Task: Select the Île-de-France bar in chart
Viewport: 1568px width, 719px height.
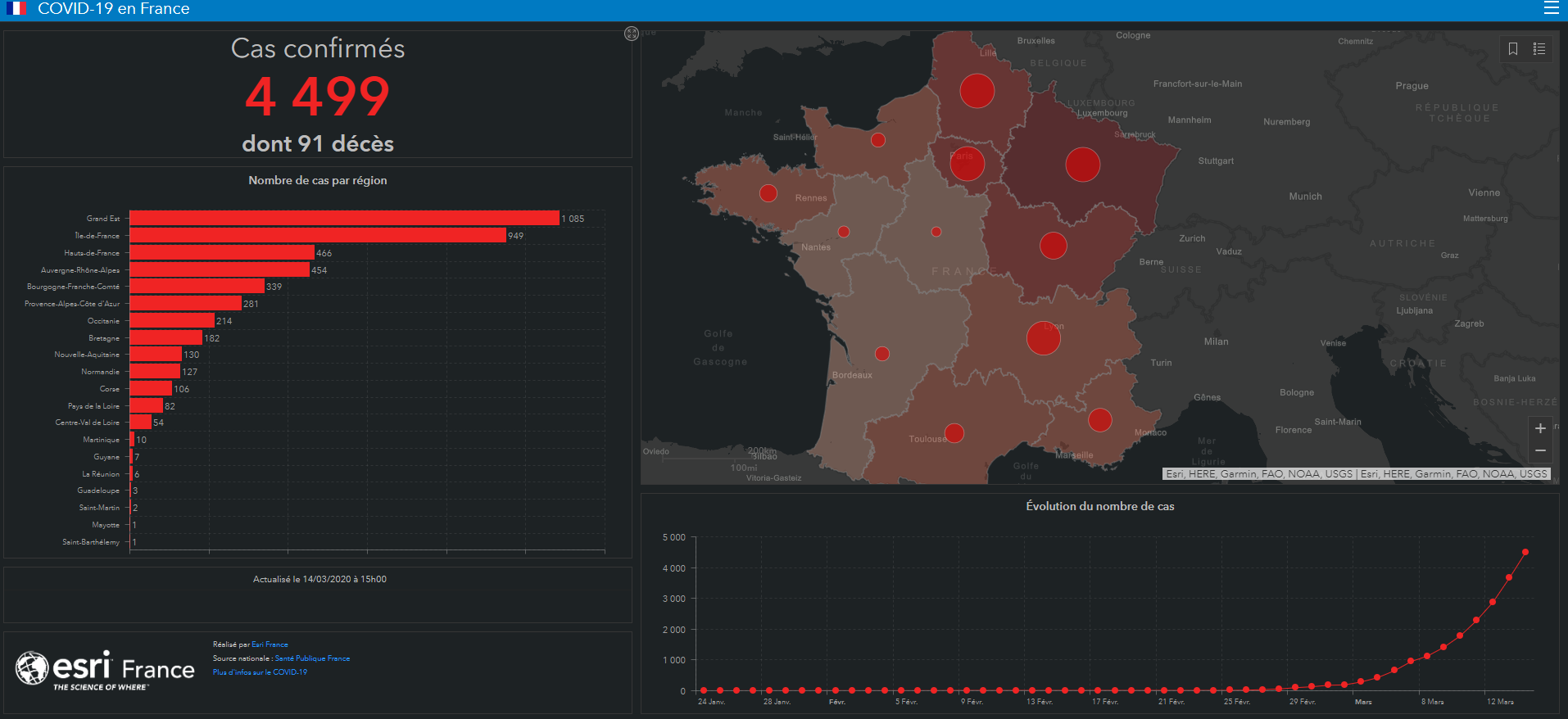Action: (x=318, y=235)
